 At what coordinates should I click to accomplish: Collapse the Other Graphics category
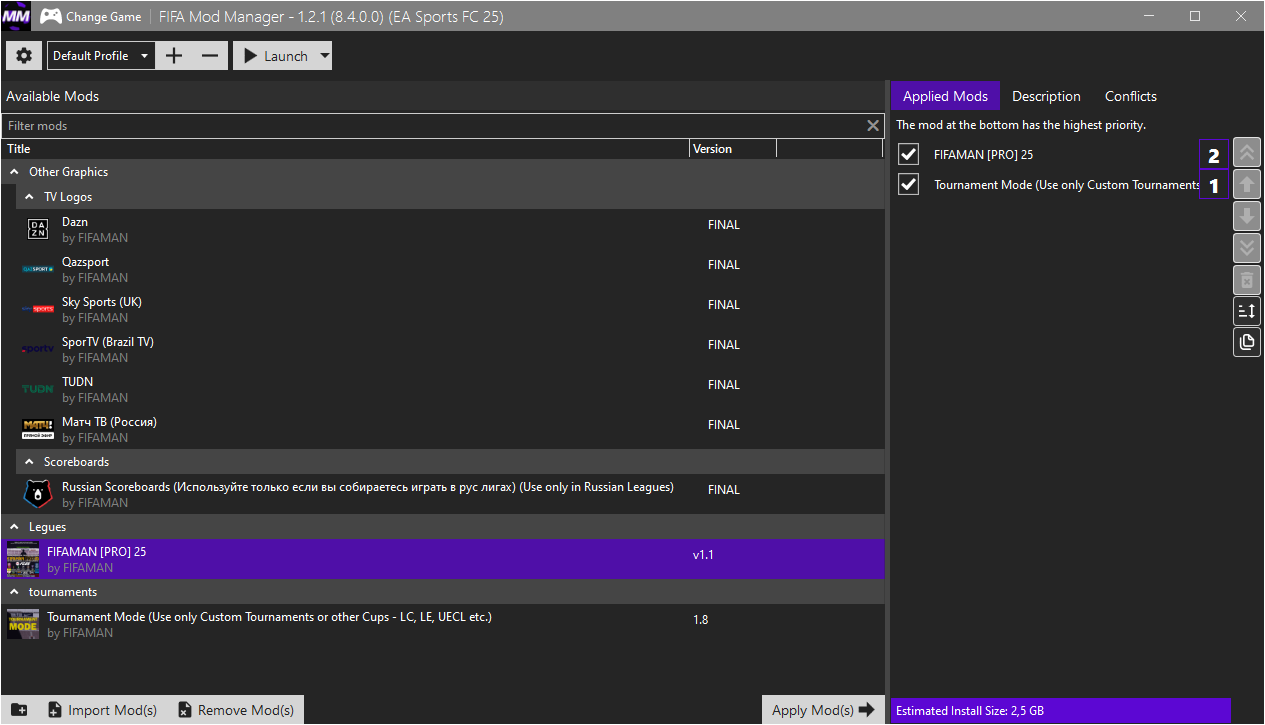14,172
